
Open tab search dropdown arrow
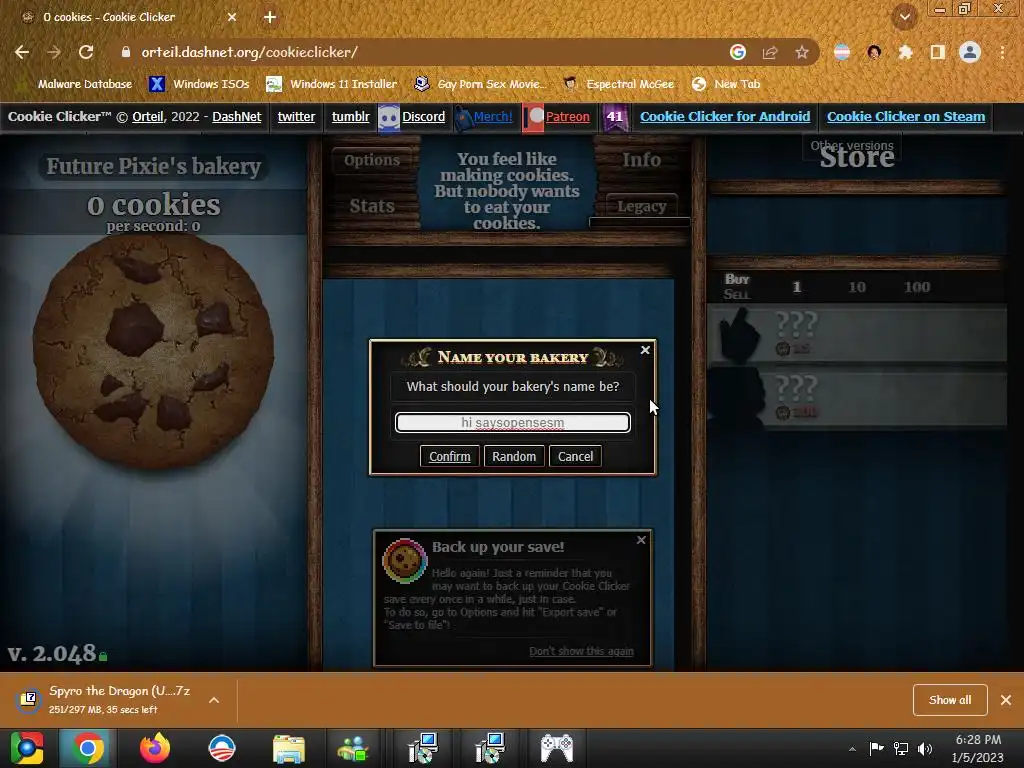click(x=905, y=17)
